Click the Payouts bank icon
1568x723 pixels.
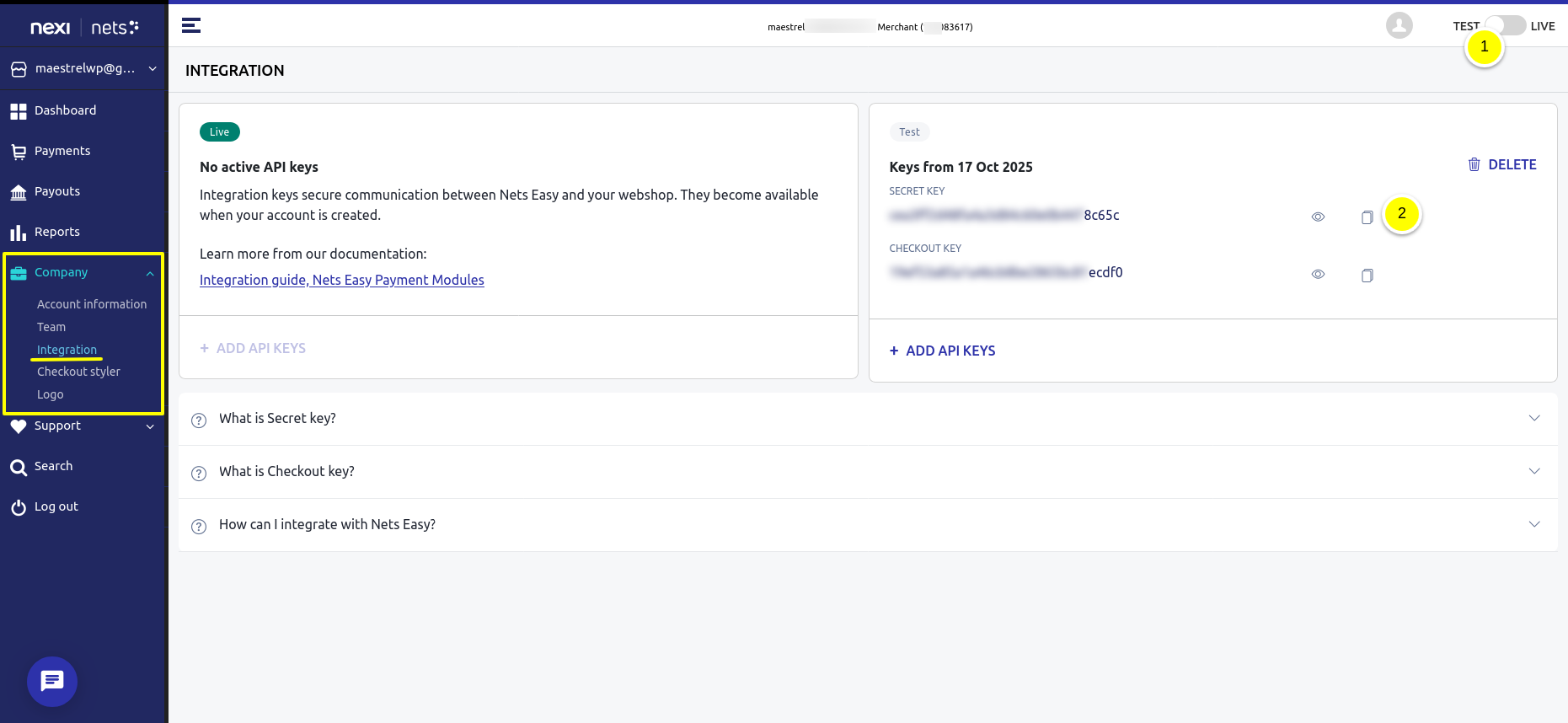19,193
